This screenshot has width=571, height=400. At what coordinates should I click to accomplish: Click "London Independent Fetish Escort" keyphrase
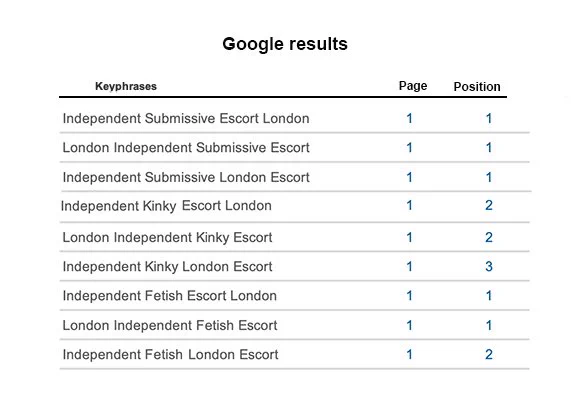(x=170, y=325)
